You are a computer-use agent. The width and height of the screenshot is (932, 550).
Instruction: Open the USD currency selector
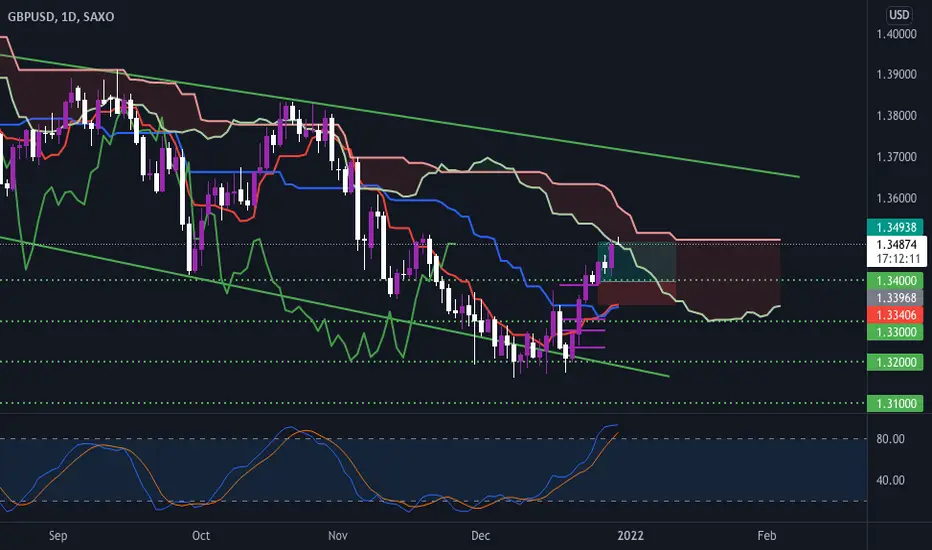coord(899,14)
